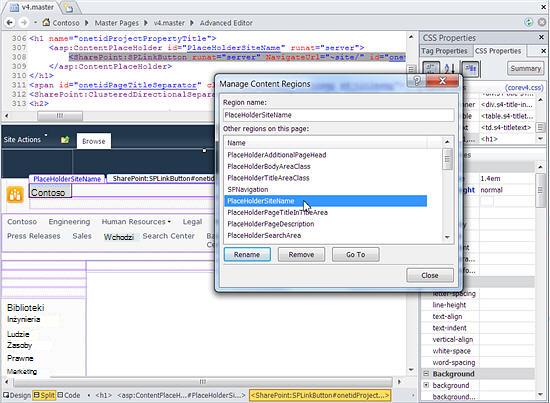This screenshot has width=550, height=403.
Task: Select the v4.master document tab
Action: pyautogui.click(x=32, y=7)
